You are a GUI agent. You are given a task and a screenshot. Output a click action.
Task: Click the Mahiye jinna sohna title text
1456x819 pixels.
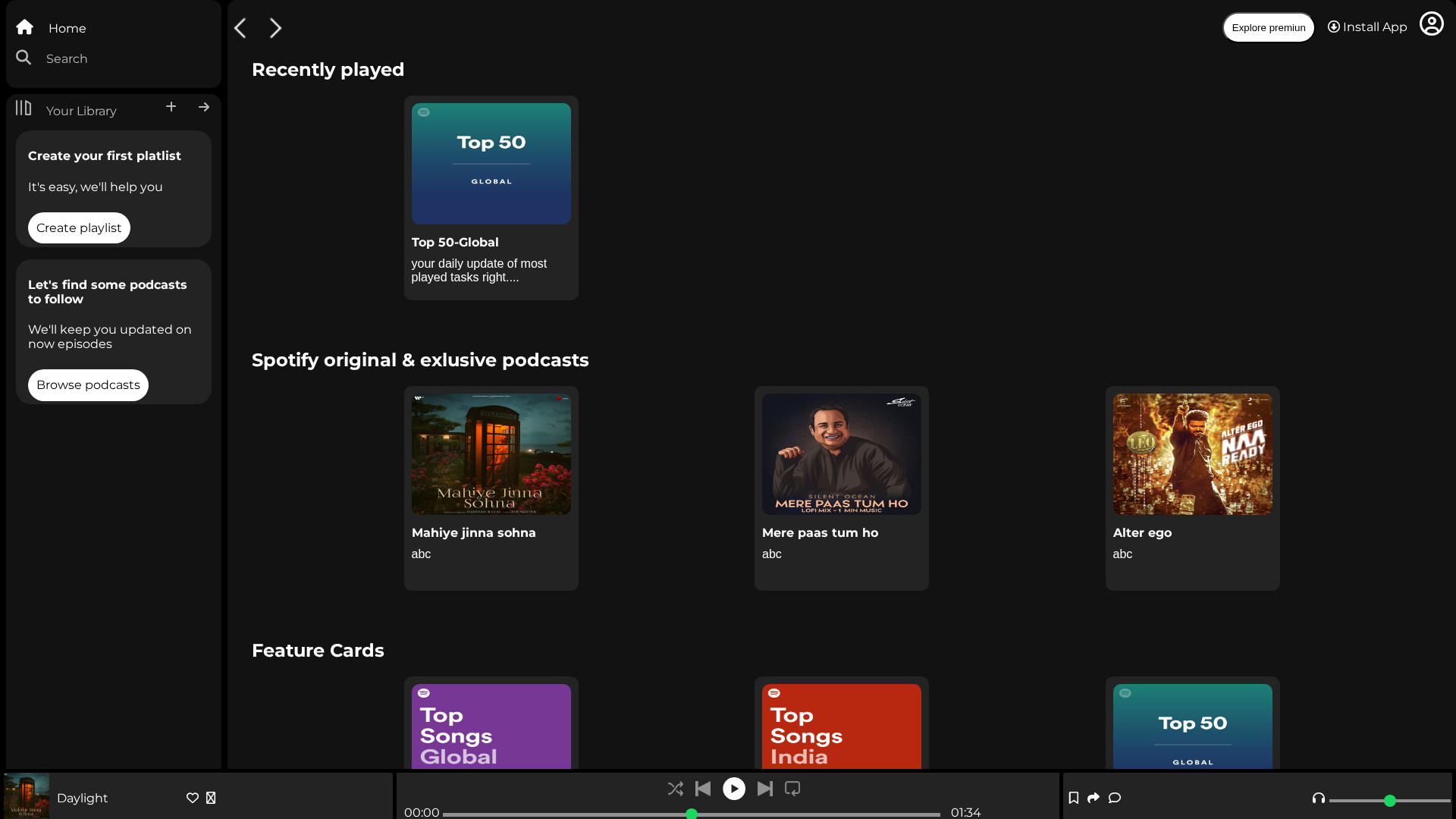coord(474,532)
